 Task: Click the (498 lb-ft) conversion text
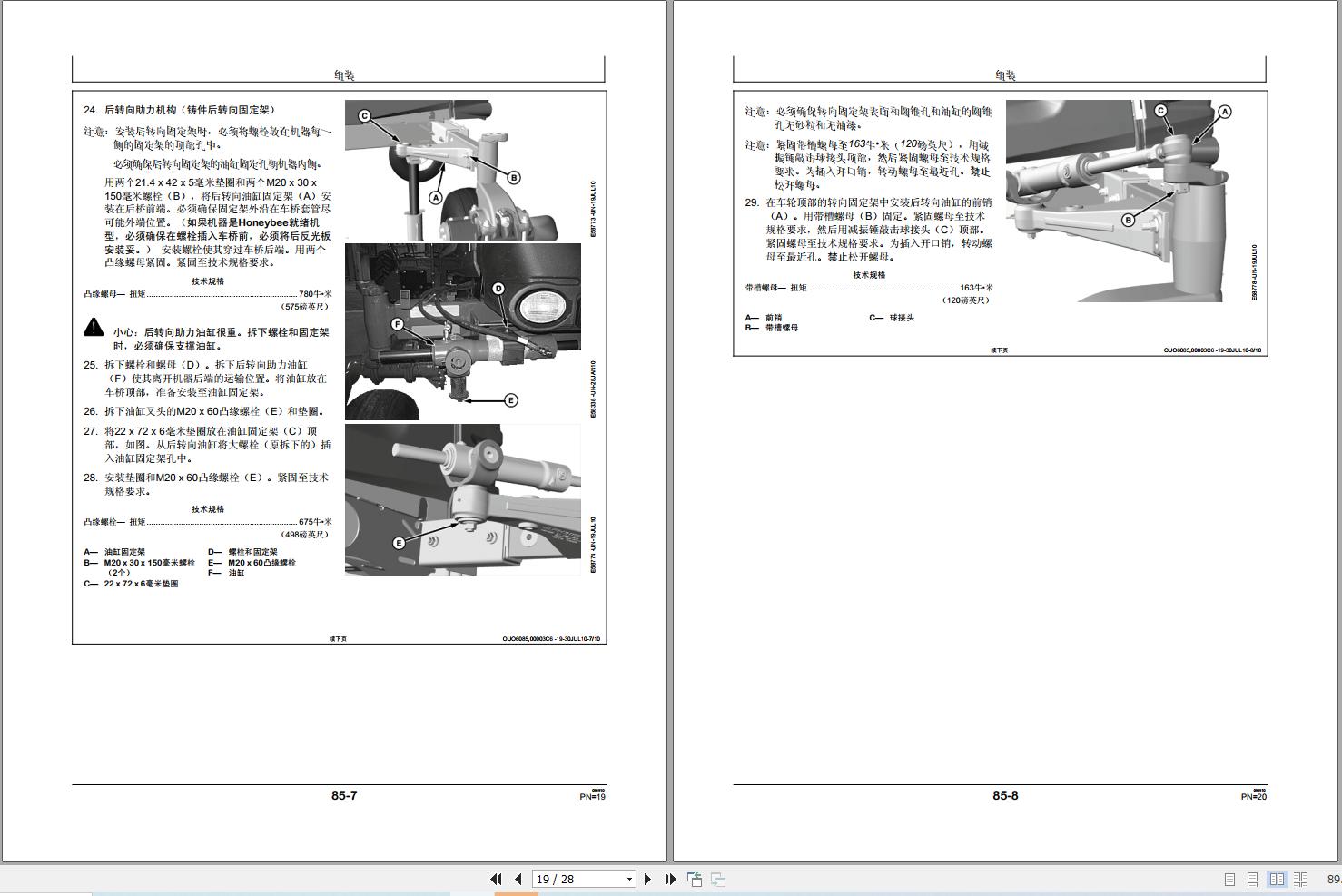pyautogui.click(x=303, y=534)
